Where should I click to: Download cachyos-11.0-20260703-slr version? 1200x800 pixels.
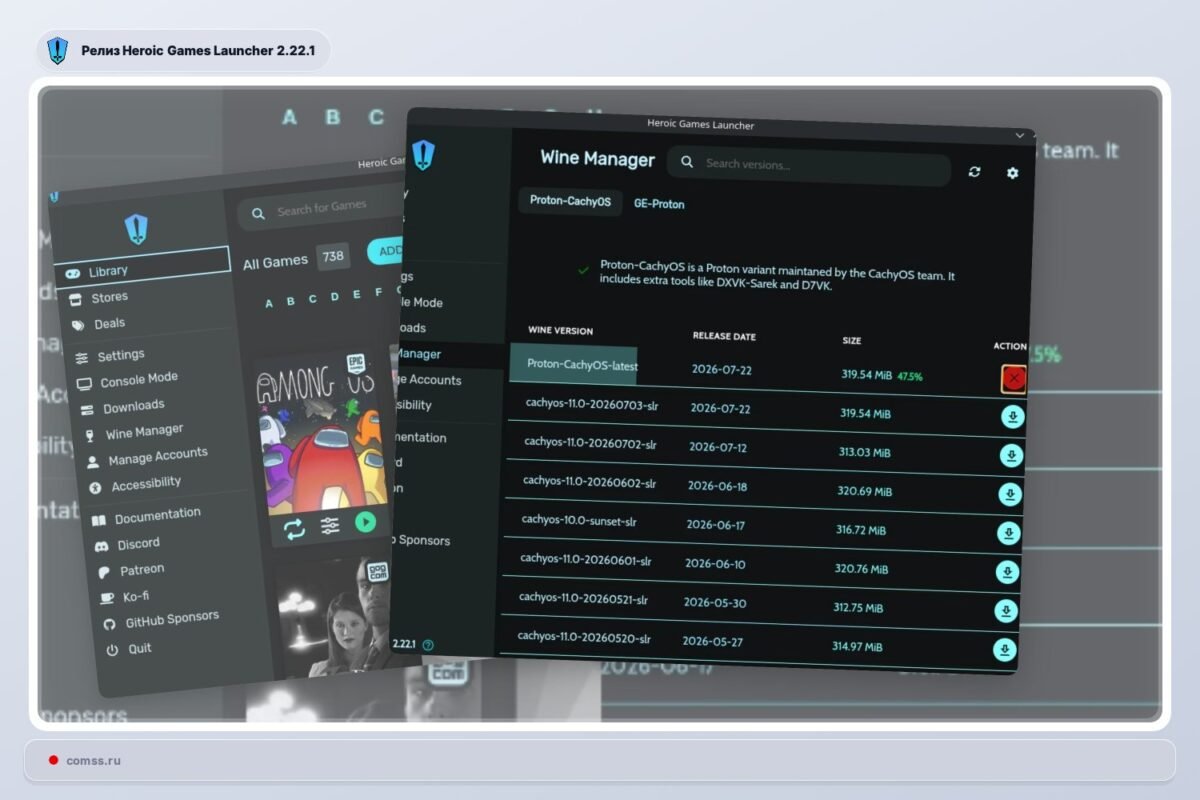click(x=1012, y=417)
